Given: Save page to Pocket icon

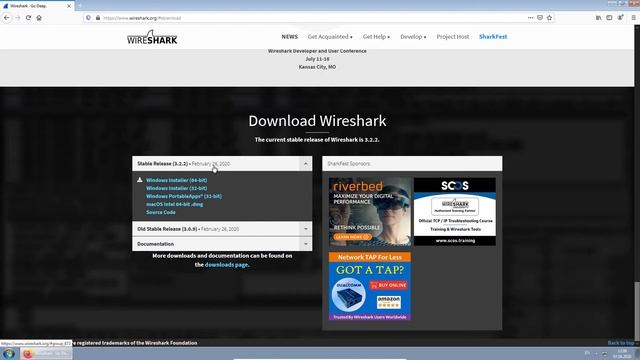Looking at the screenshot, I should point(540,18).
